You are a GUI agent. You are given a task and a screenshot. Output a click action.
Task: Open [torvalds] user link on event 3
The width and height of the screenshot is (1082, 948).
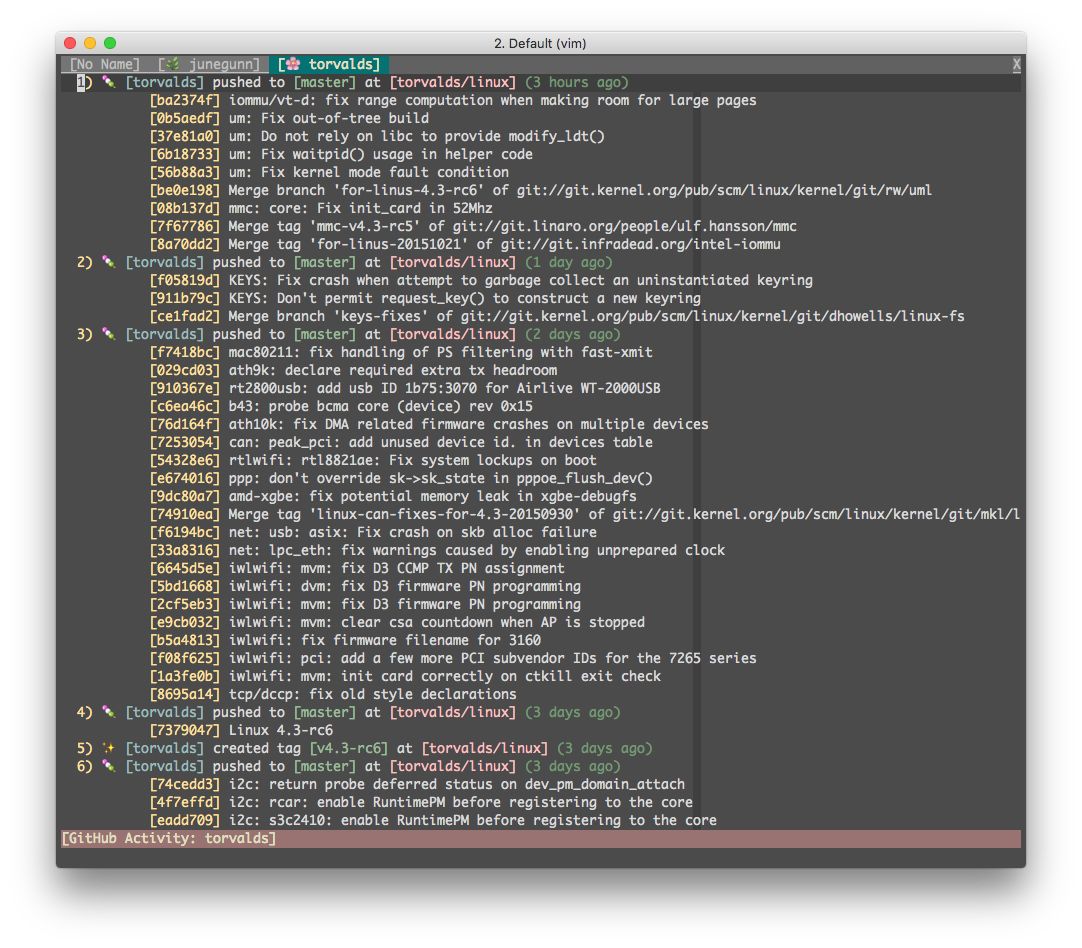tap(165, 334)
